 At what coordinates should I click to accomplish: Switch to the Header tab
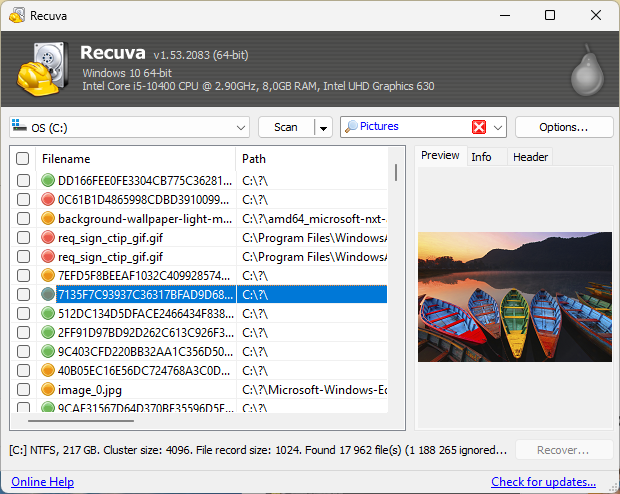pos(530,157)
